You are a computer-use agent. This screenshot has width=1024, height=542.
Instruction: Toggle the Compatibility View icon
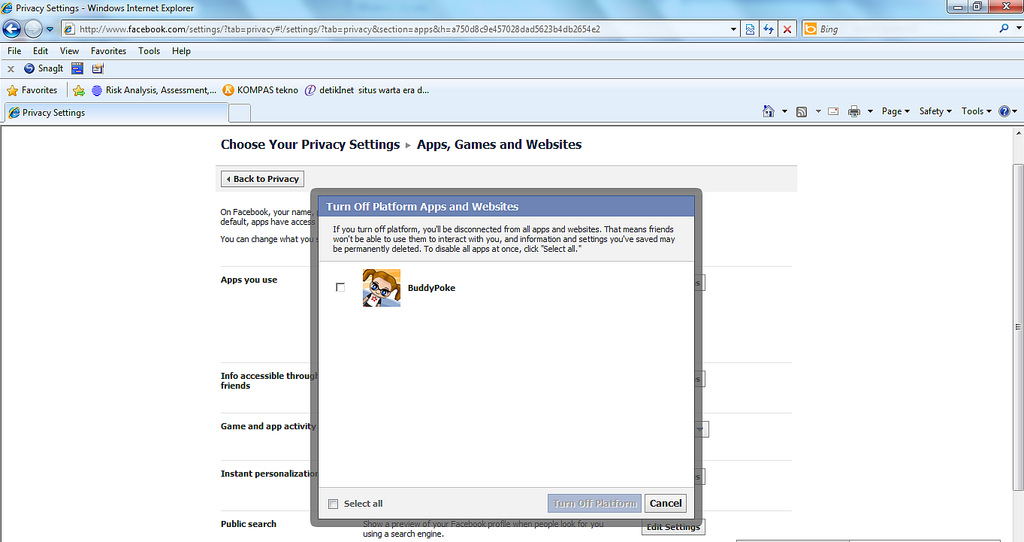(750, 29)
